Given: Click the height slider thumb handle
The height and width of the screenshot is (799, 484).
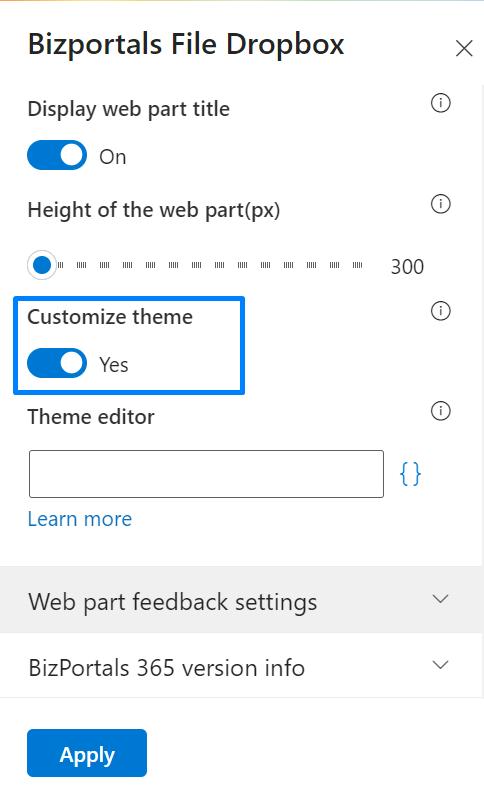Looking at the screenshot, I should 42,265.
